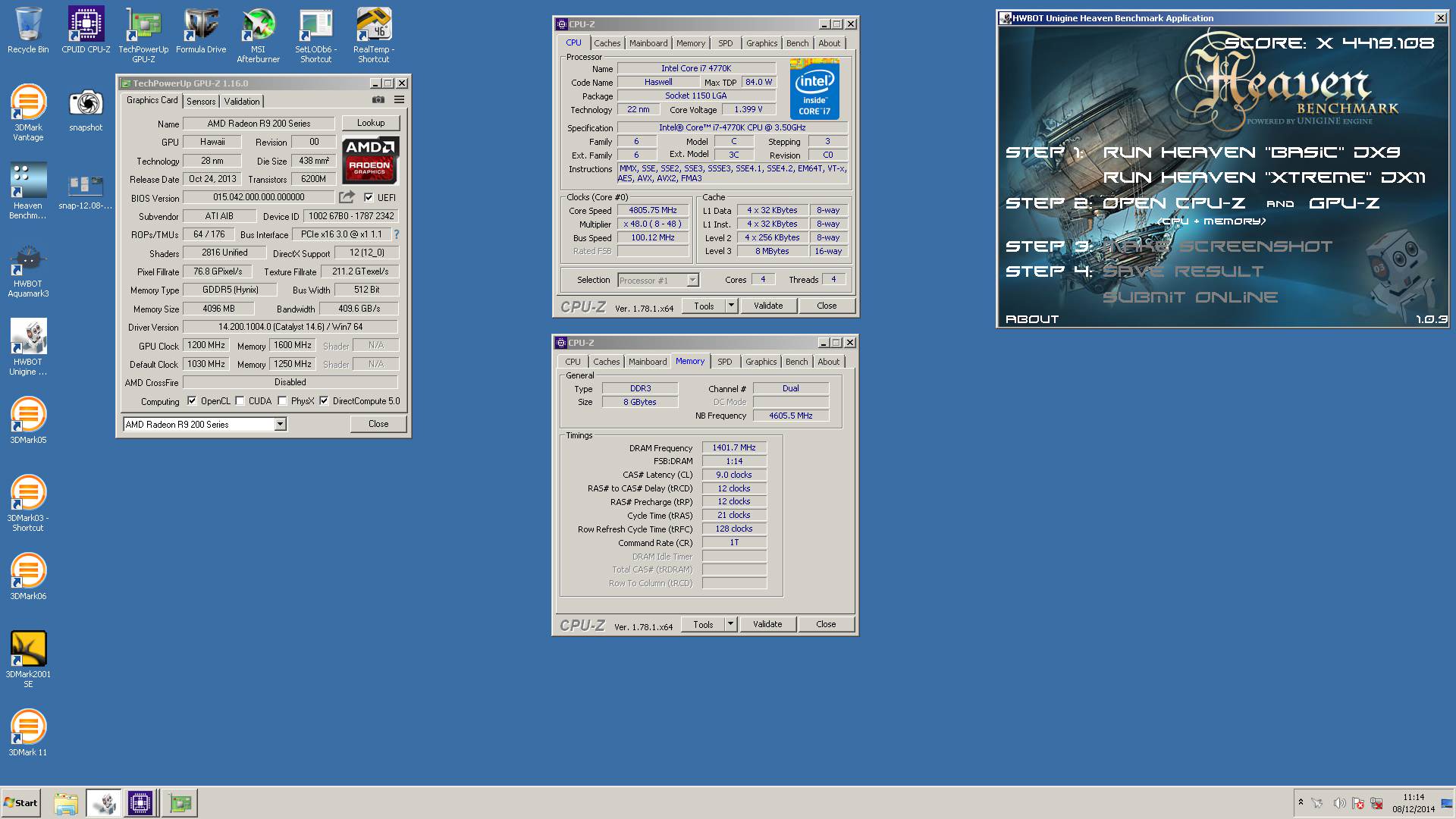
Task: Click the Lookup button in GPU-Z
Action: 371,123
